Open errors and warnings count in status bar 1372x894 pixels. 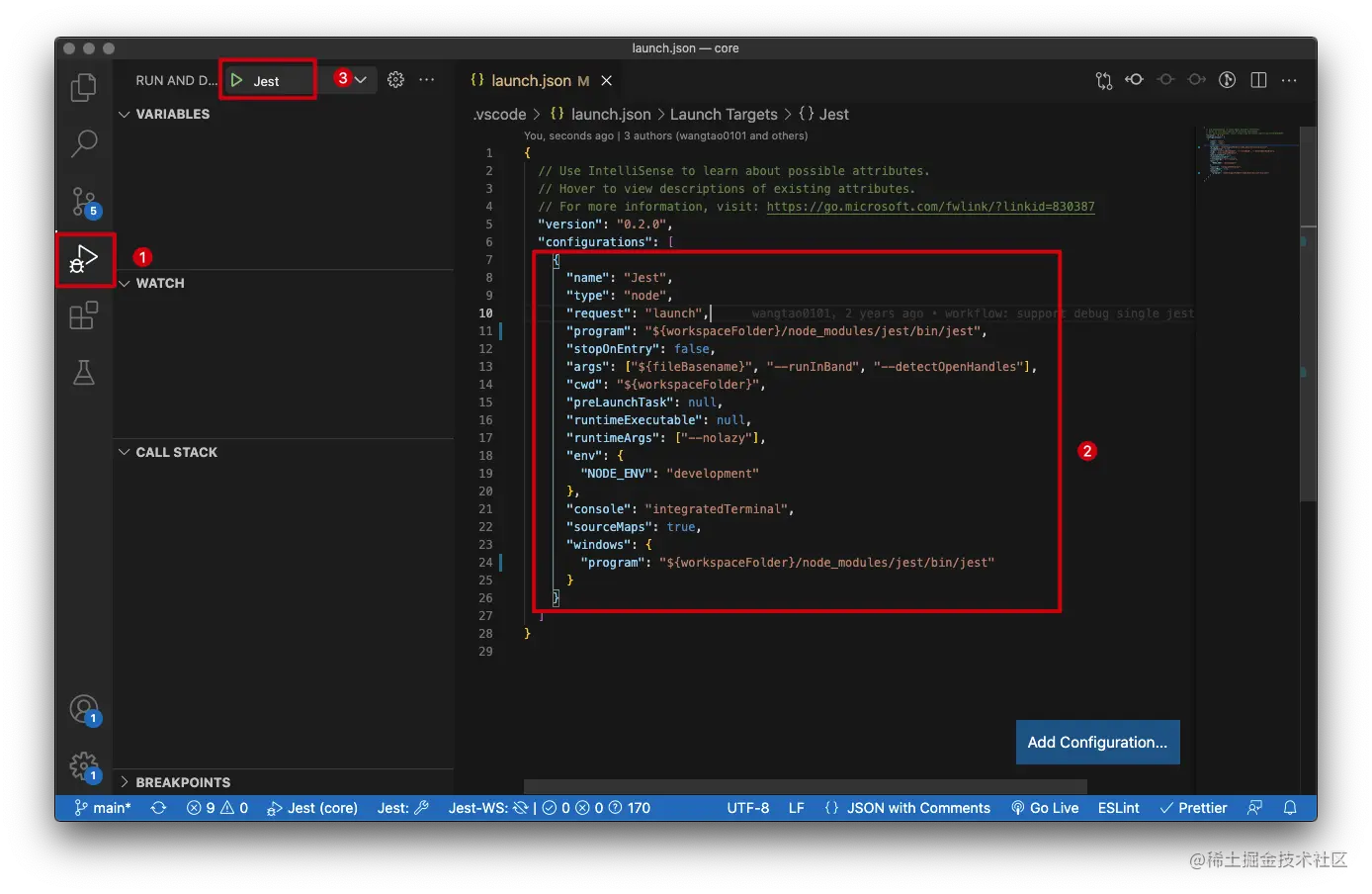217,808
